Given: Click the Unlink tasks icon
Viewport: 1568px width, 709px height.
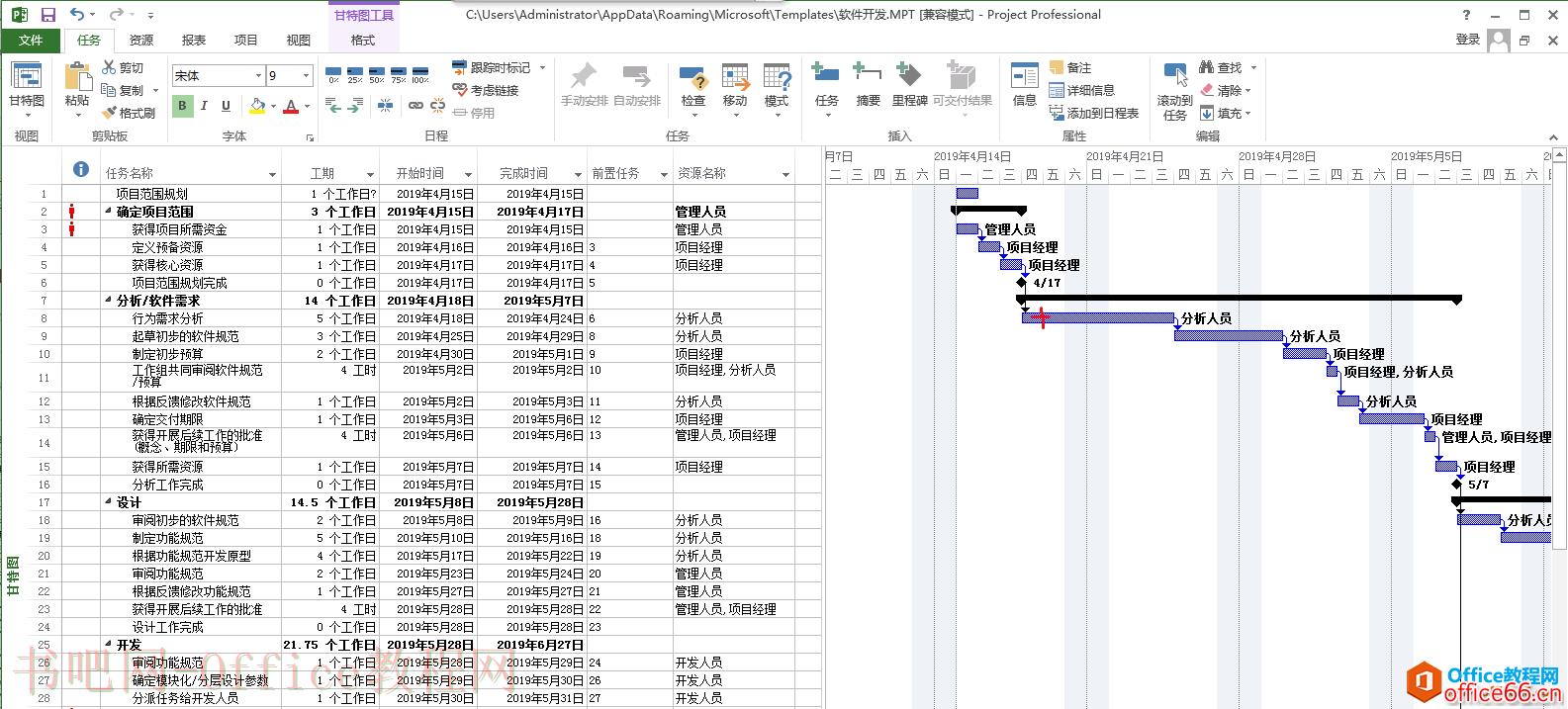Looking at the screenshot, I should click(x=436, y=106).
